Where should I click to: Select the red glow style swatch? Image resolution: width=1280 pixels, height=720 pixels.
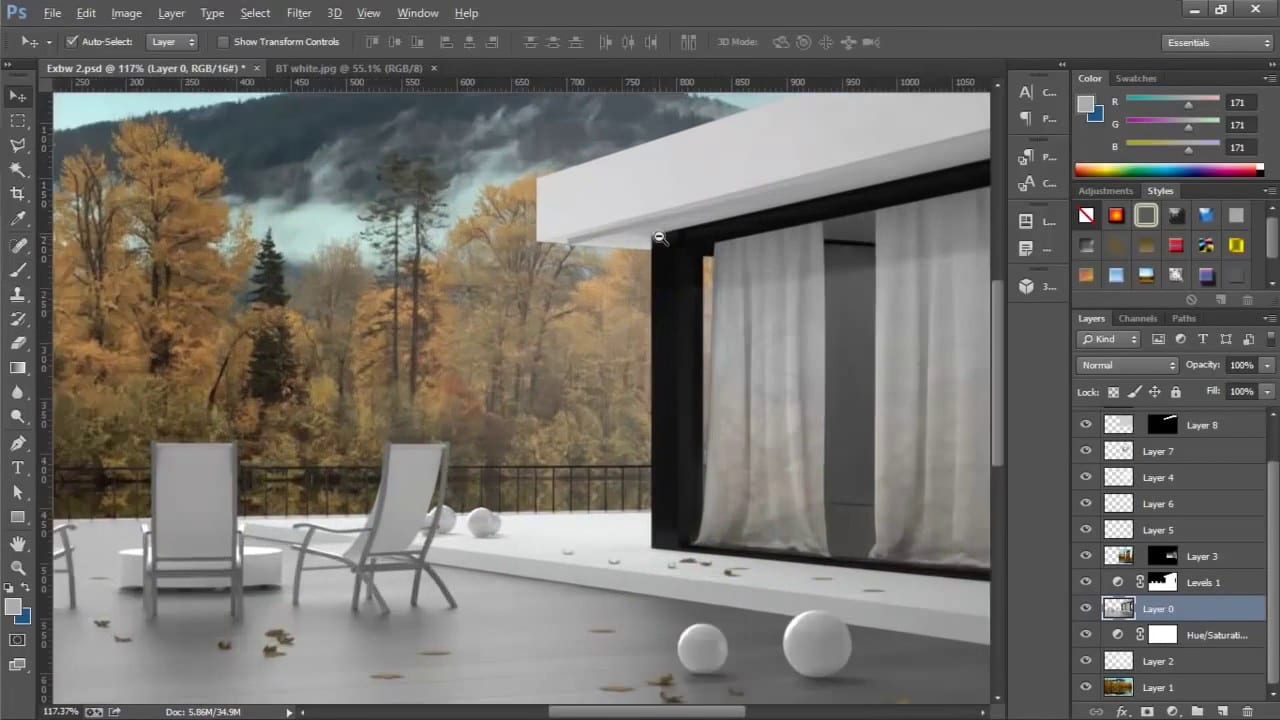[x=1116, y=215]
